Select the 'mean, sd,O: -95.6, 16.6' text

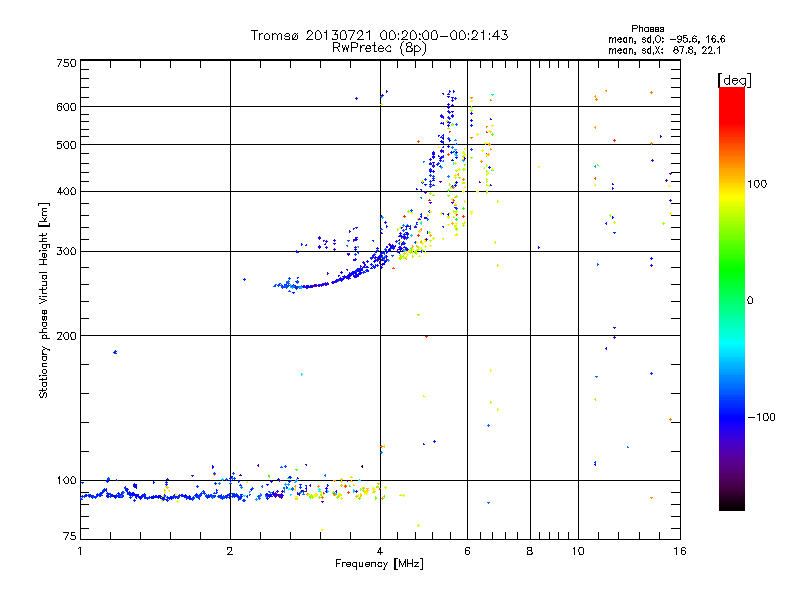[x=666, y=39]
